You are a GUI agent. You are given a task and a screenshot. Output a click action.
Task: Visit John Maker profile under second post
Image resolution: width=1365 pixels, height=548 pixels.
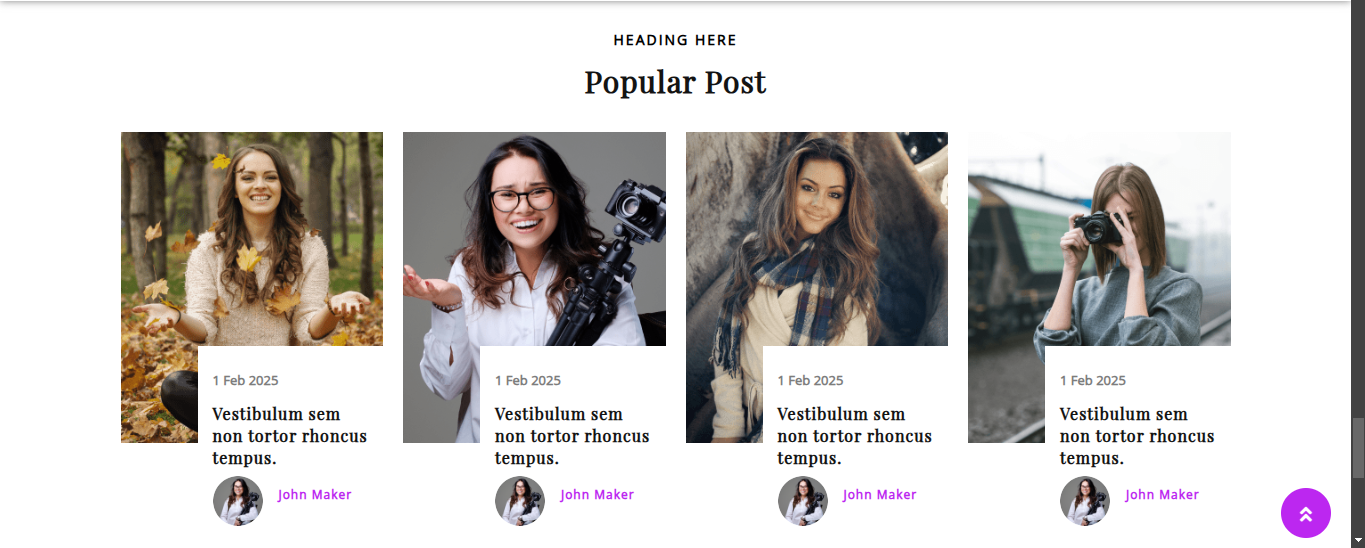(x=597, y=494)
